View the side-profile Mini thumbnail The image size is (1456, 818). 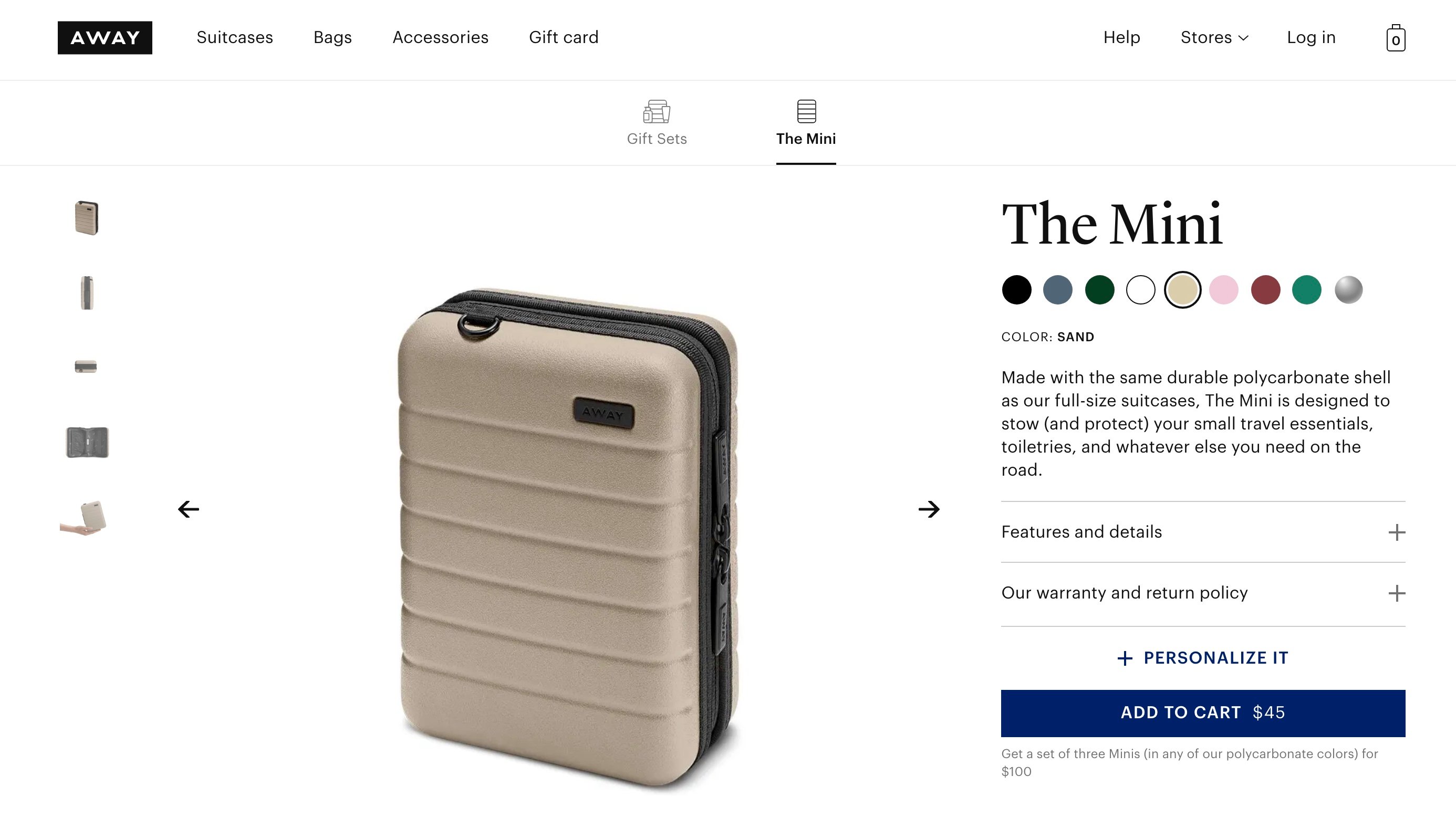(87, 292)
